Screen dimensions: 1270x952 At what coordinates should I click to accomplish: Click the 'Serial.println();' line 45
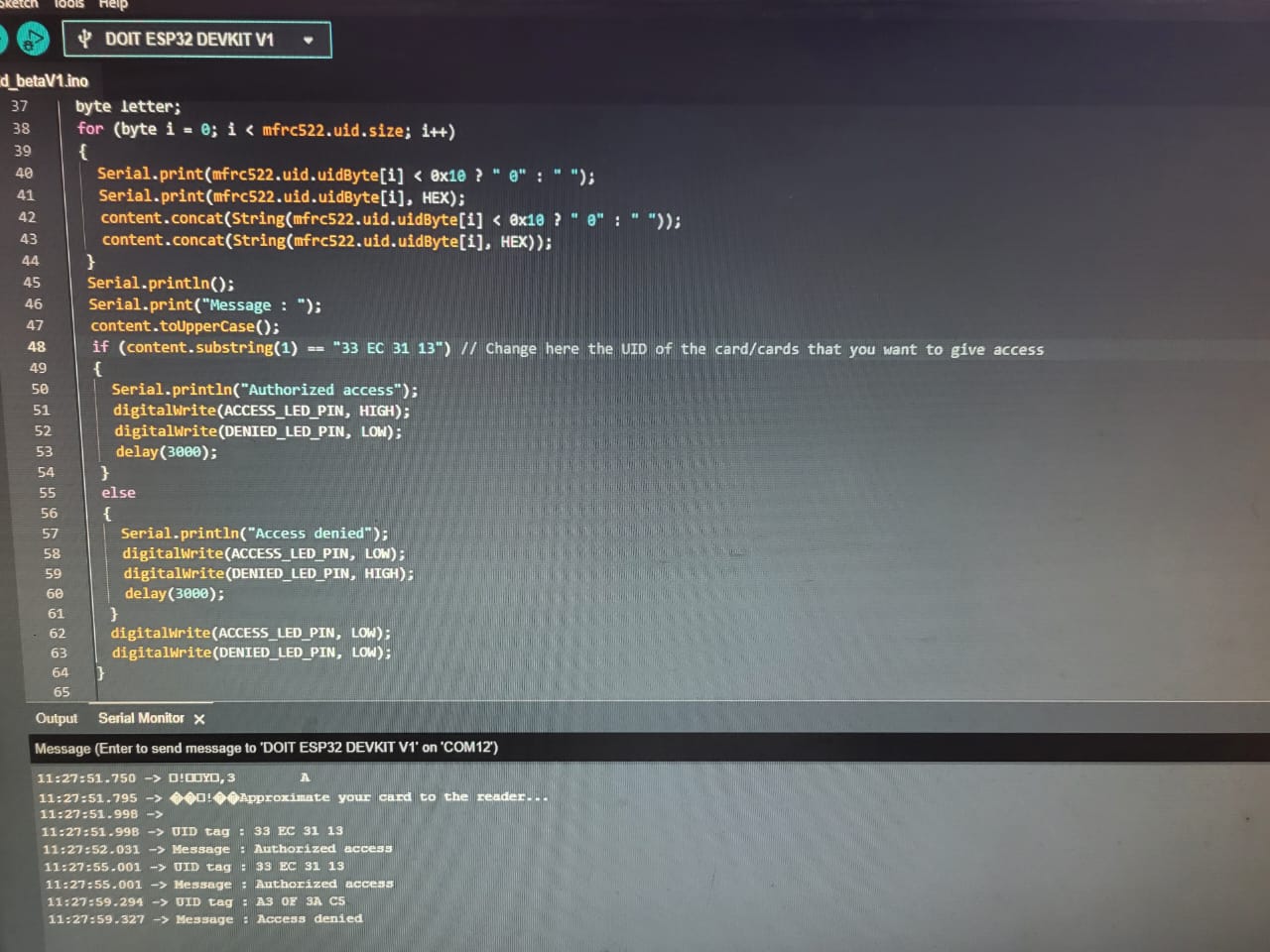coord(161,283)
